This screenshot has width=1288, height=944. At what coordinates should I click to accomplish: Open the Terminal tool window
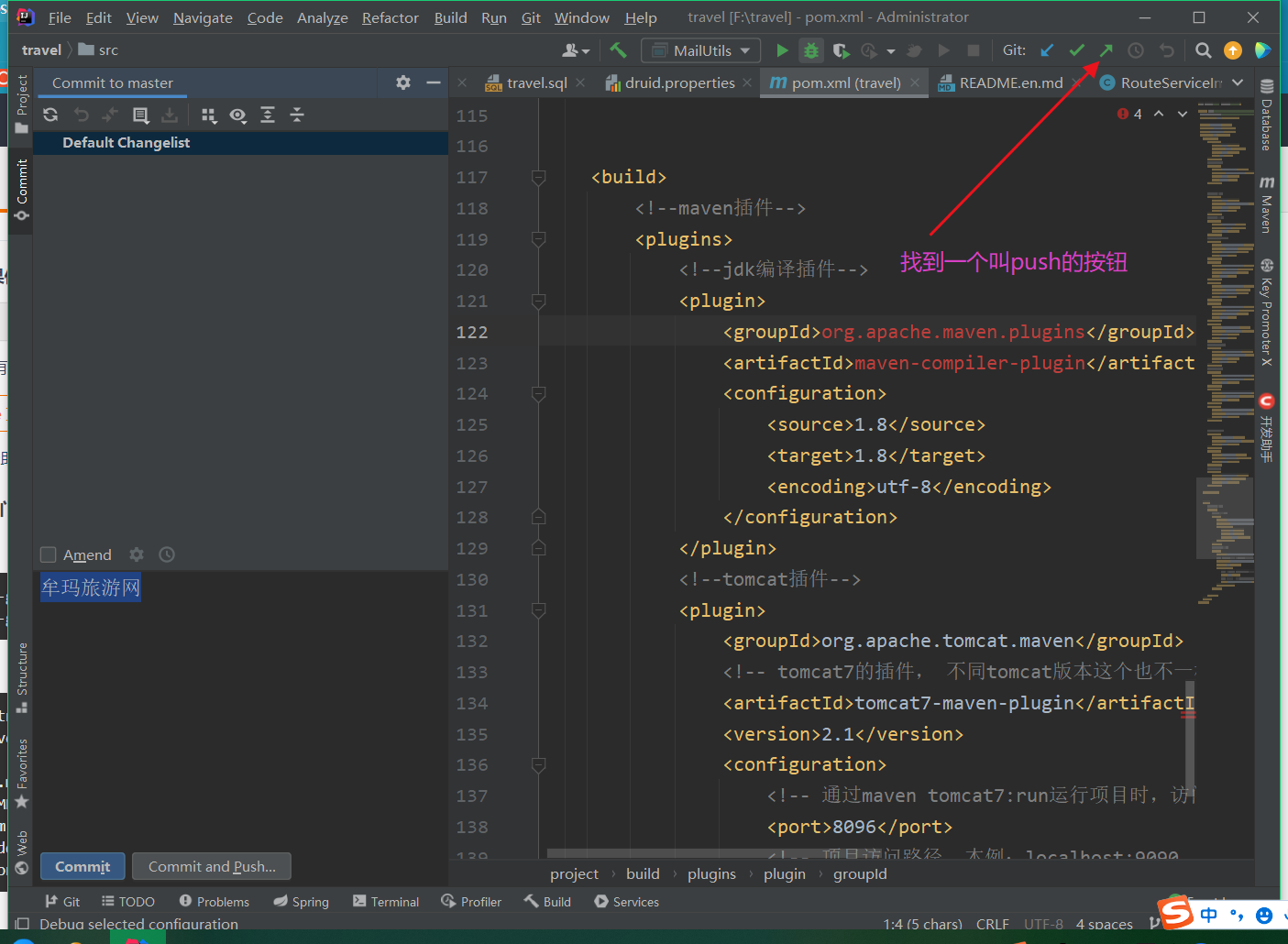pos(386,902)
